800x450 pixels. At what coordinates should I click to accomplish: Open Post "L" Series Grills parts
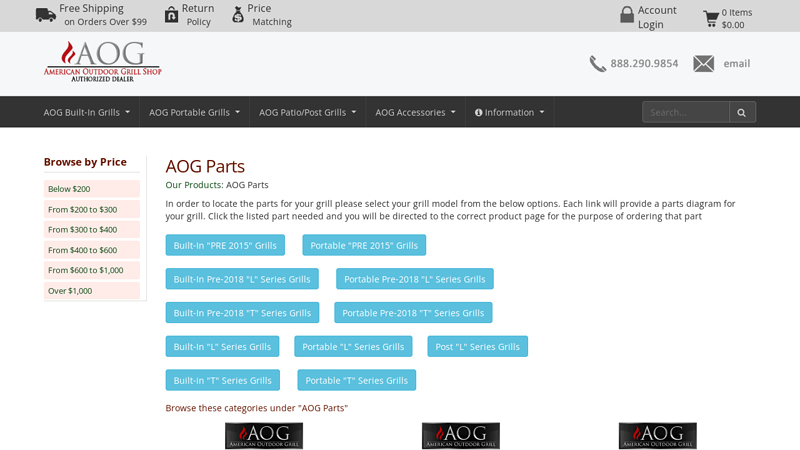coord(478,346)
